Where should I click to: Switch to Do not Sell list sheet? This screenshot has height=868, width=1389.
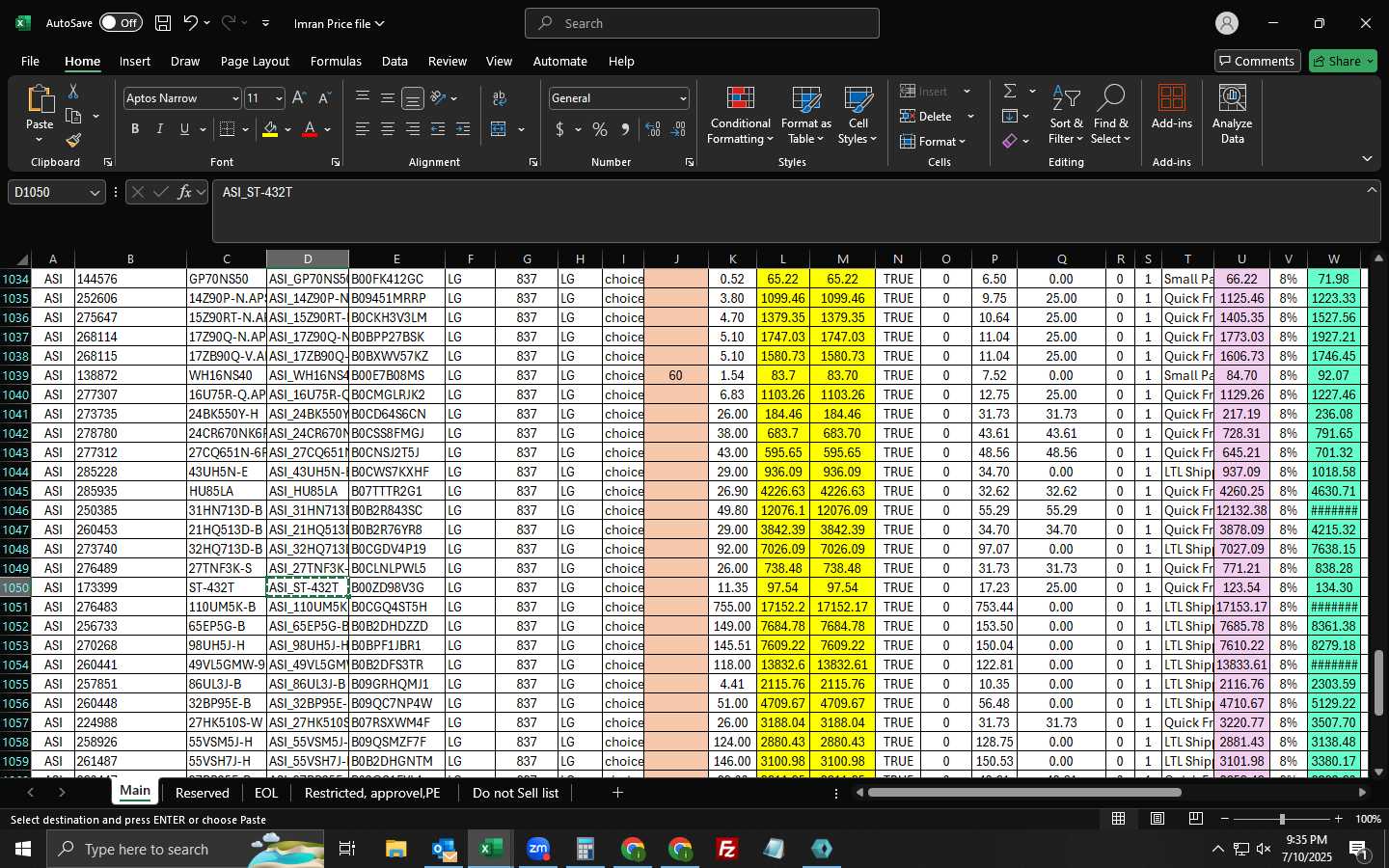[515, 793]
